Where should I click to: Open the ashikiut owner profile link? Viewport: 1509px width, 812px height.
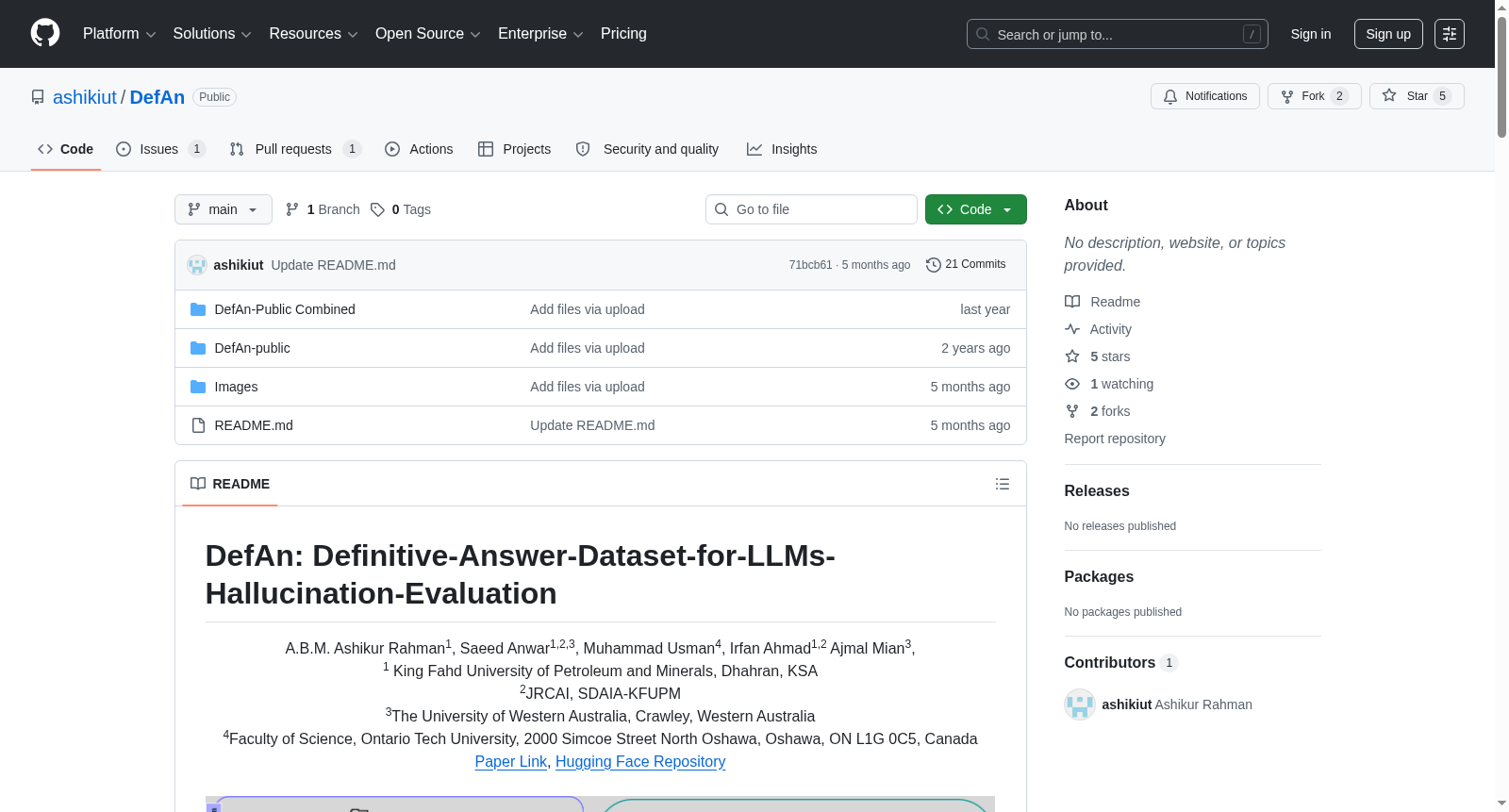click(x=85, y=97)
